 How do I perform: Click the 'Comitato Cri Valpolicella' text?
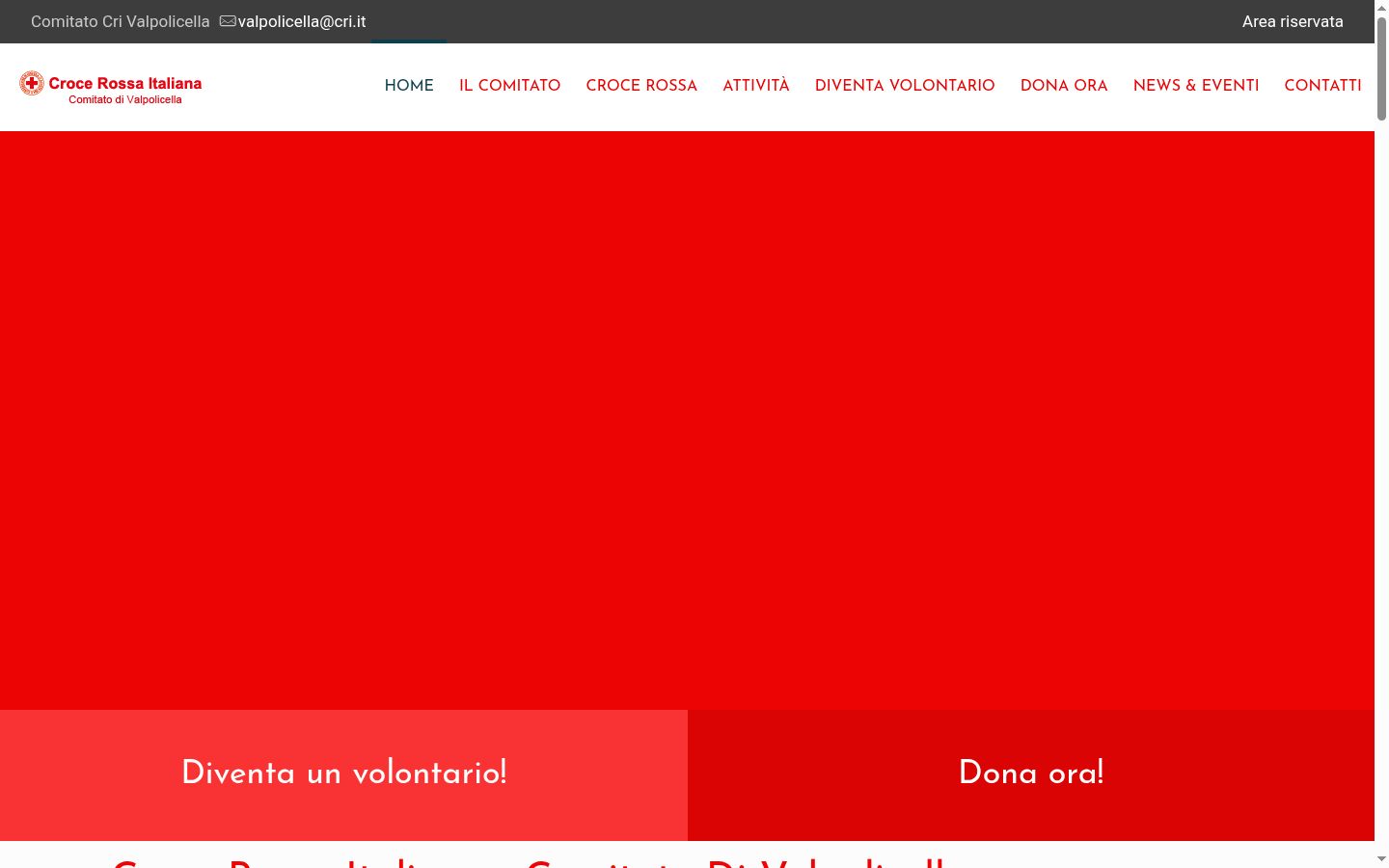(120, 21)
